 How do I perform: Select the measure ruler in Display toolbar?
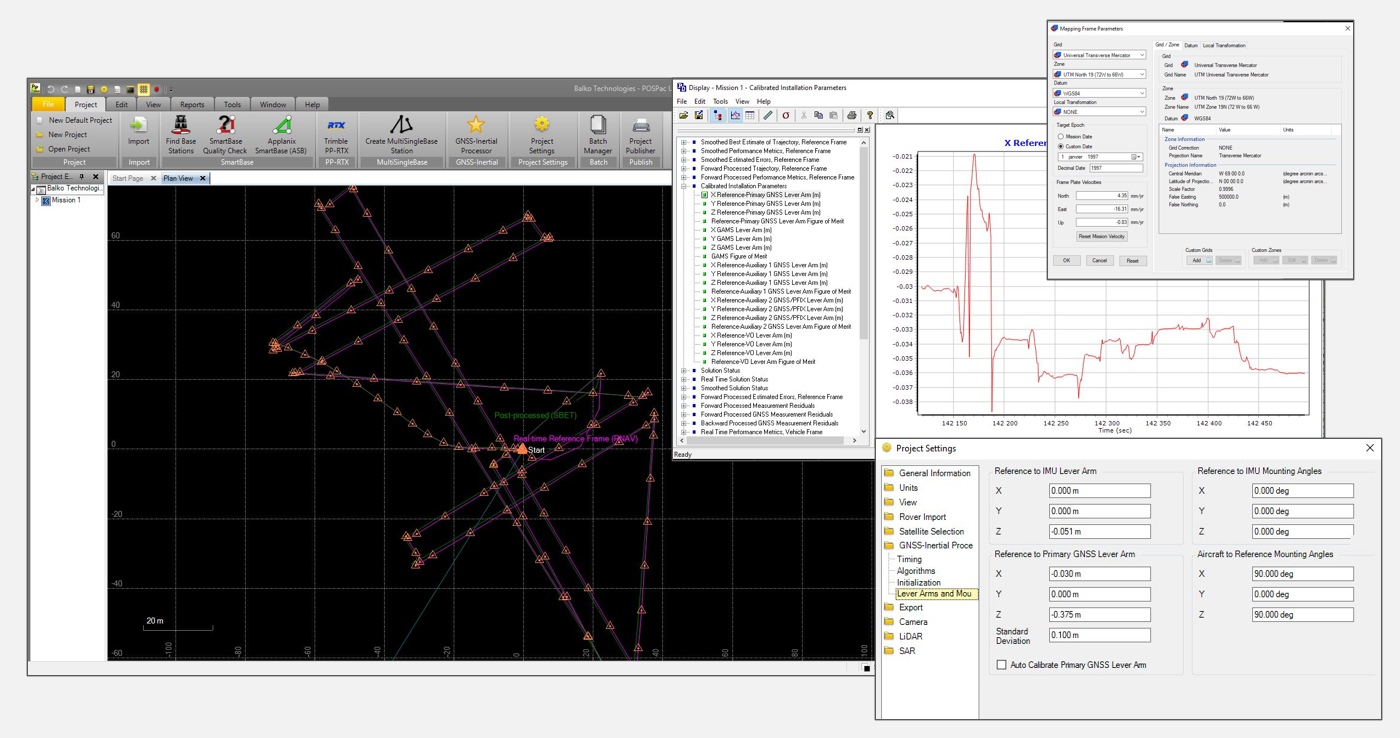tap(767, 115)
